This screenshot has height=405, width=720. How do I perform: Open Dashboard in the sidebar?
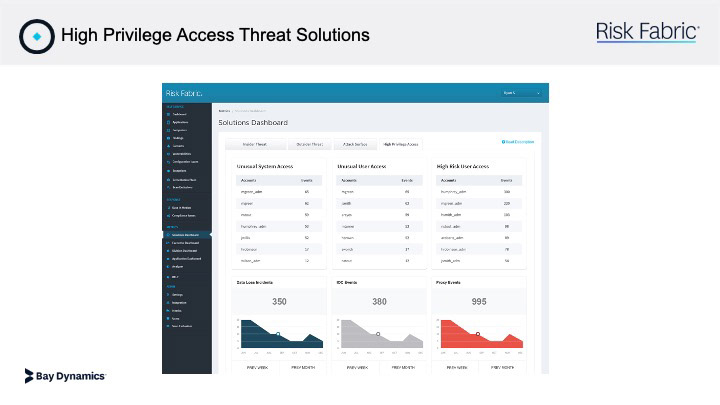(180, 114)
